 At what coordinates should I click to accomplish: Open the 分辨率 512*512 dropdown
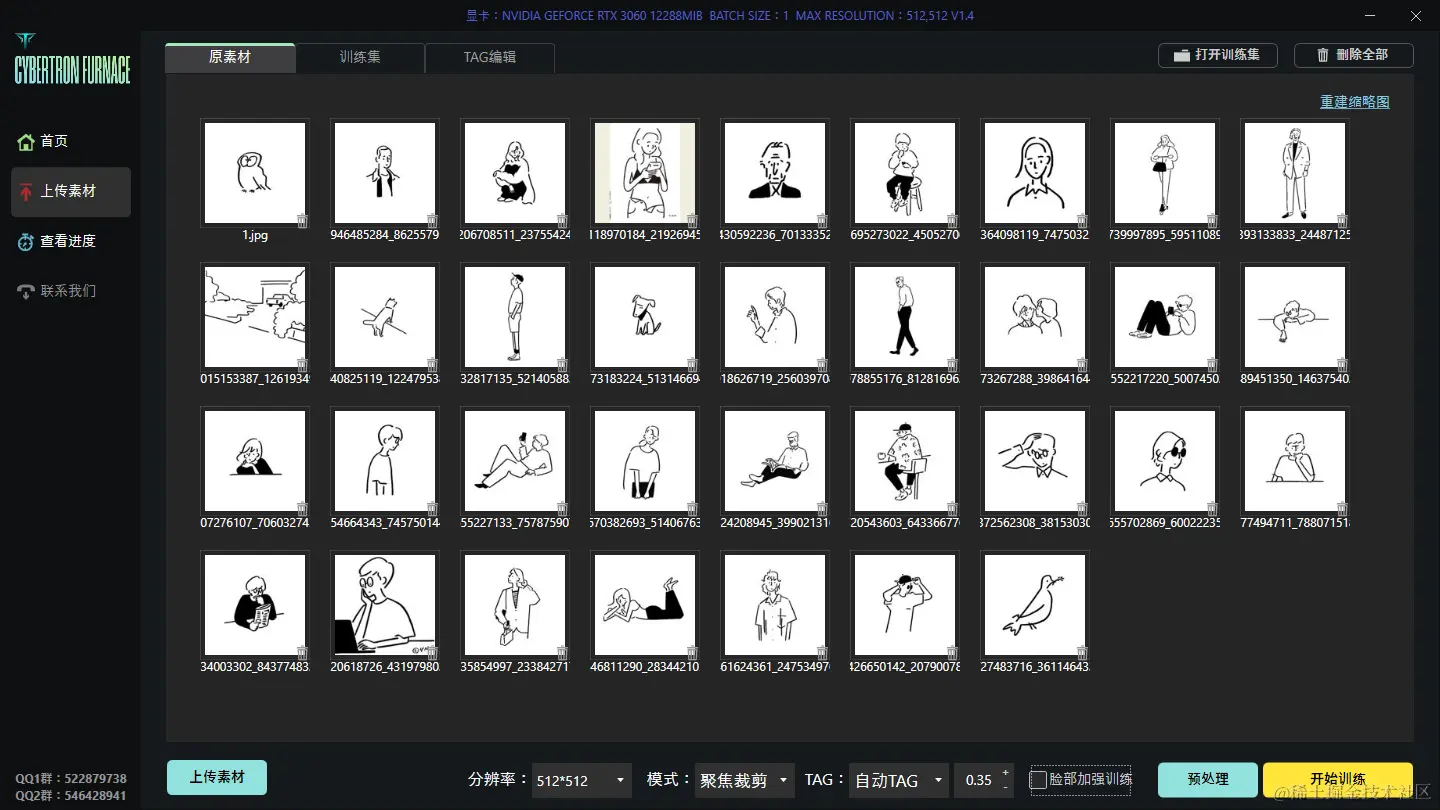coord(581,780)
